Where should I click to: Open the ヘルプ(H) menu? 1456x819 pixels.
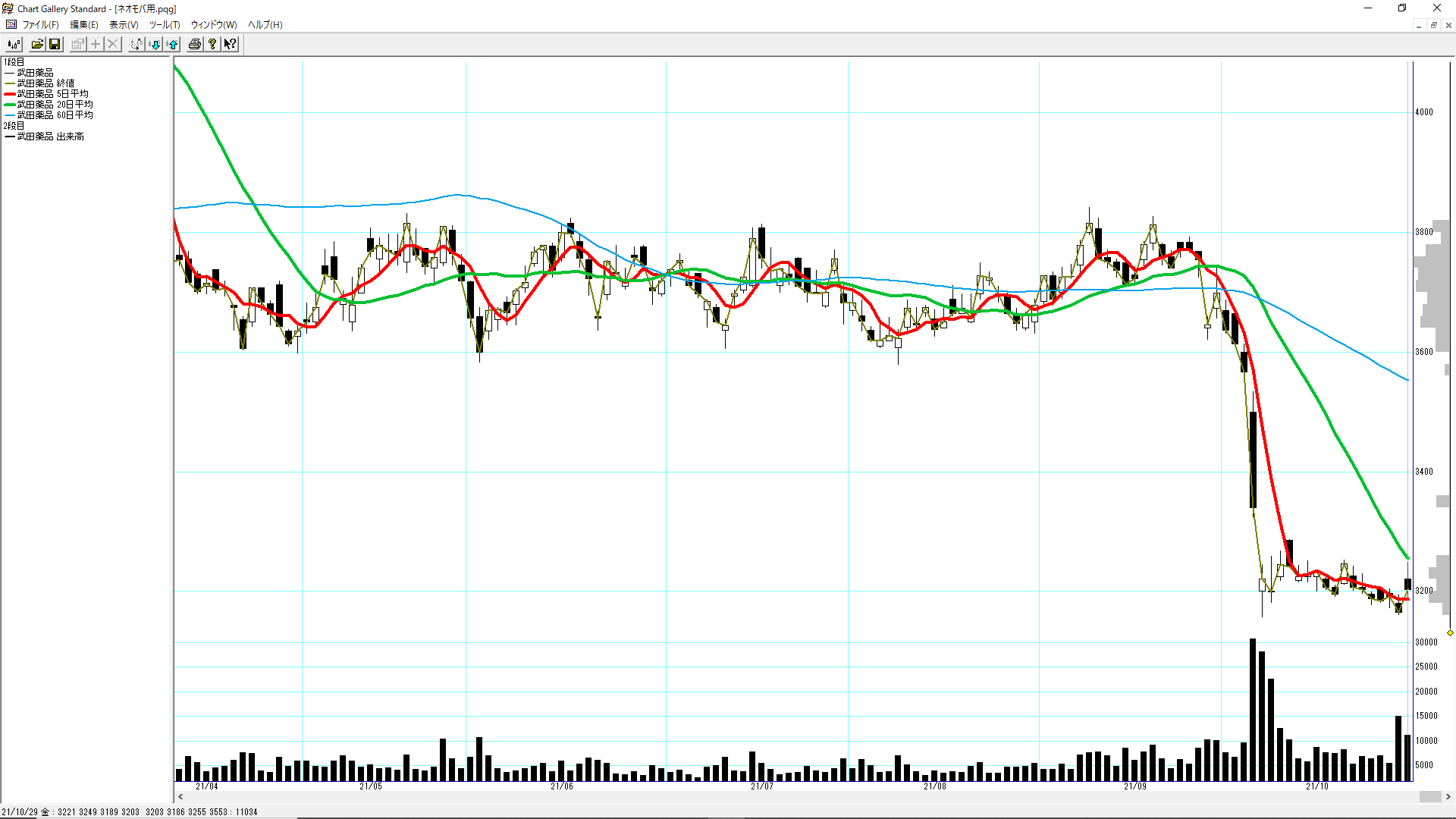pos(265,25)
